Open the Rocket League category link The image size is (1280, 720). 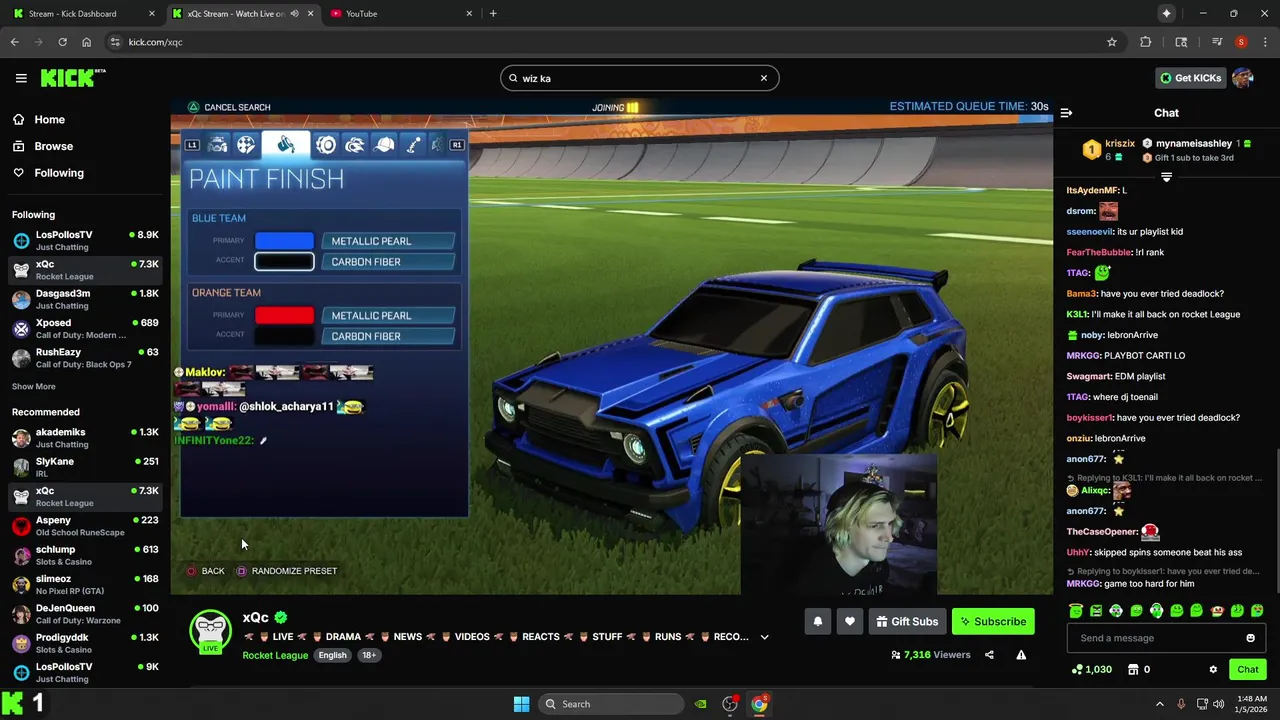pos(275,655)
